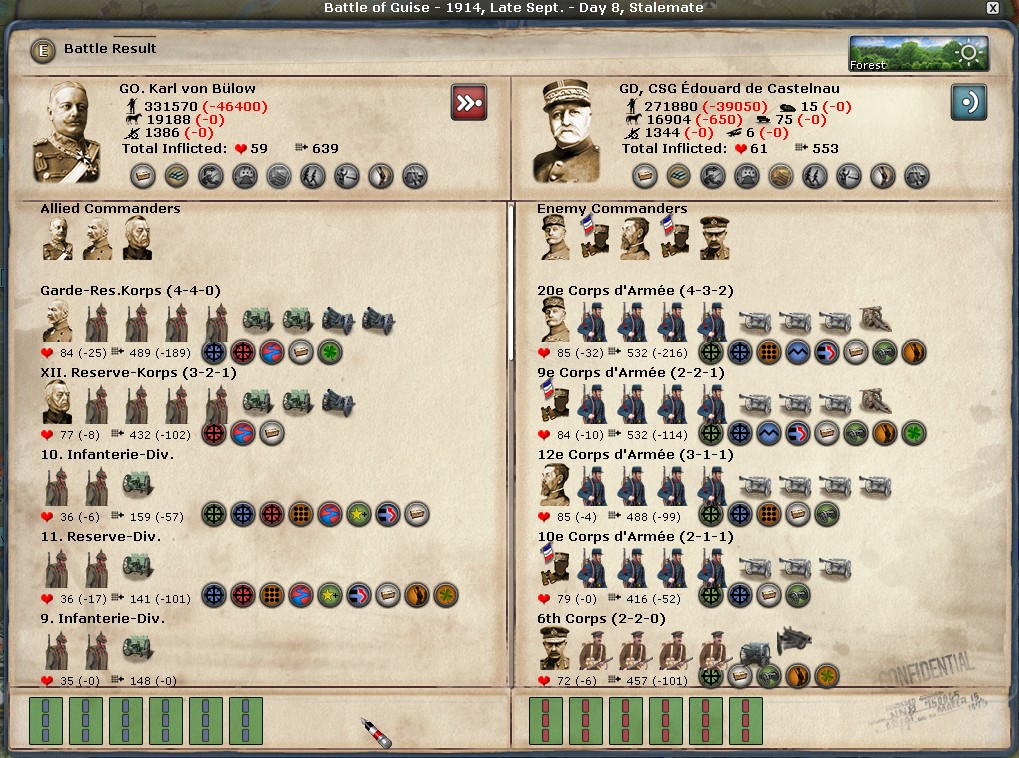Image resolution: width=1019 pixels, height=758 pixels.
Task: Click the XII. Reserve-Korps commander portrait
Action: (57, 402)
